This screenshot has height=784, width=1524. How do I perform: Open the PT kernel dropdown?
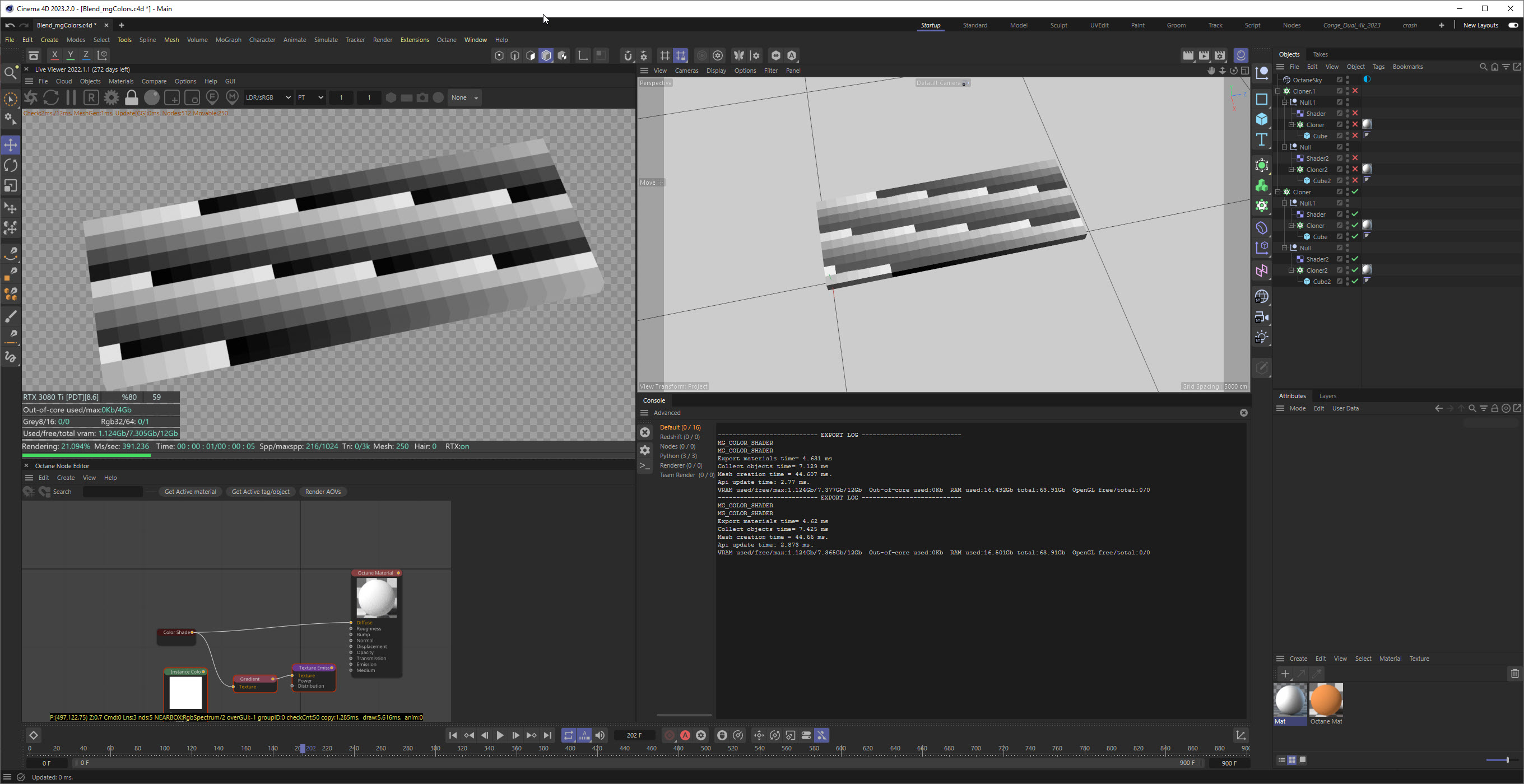click(x=310, y=97)
